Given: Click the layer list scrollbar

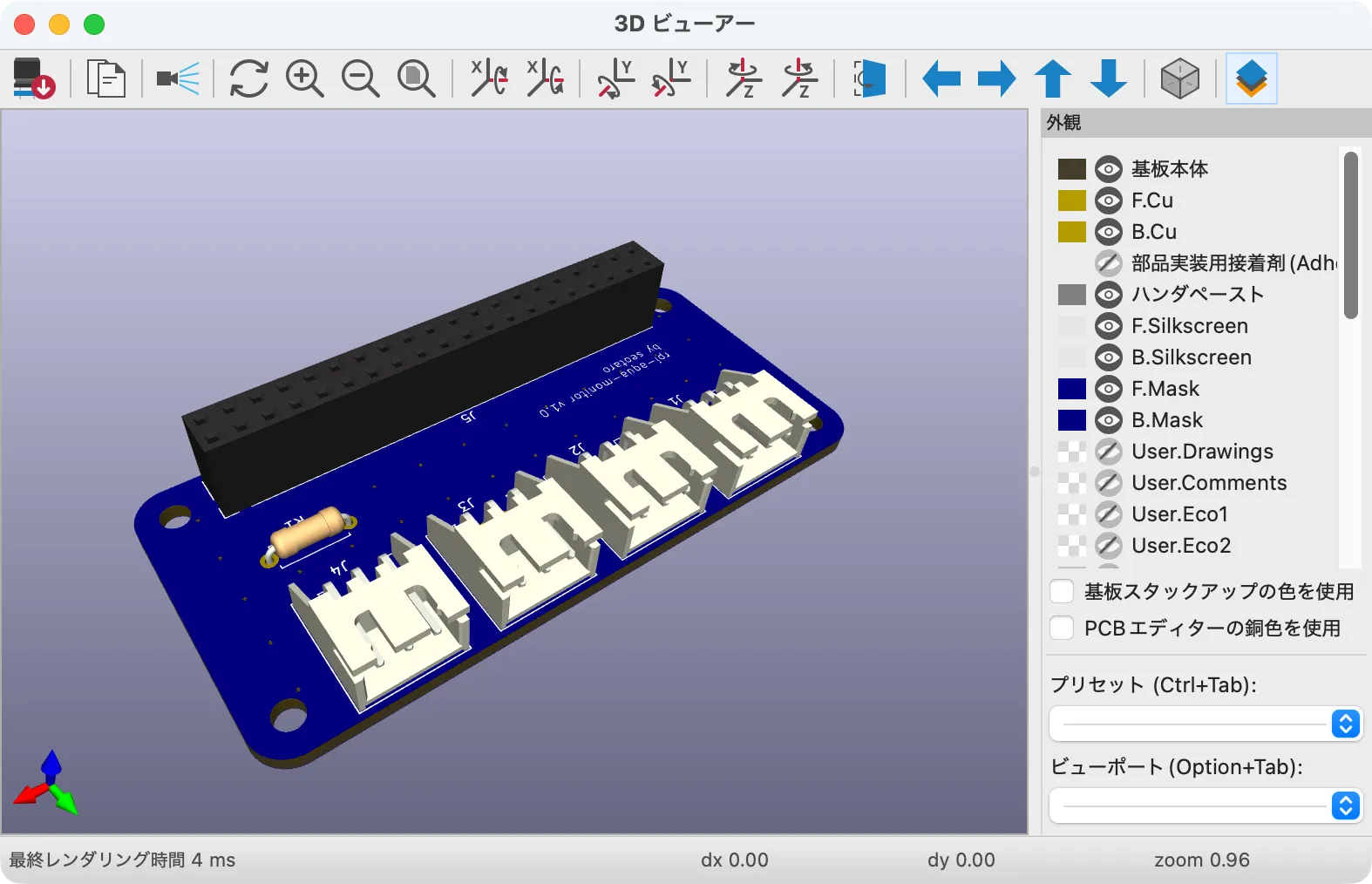Looking at the screenshot, I should point(1350,235).
